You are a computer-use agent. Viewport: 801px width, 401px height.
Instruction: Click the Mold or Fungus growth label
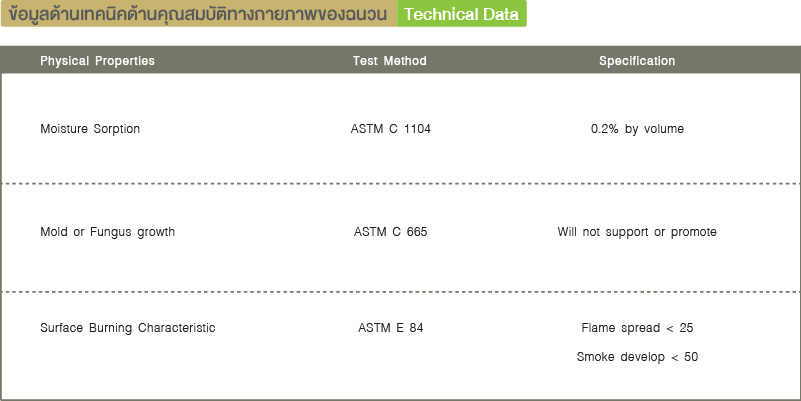click(107, 232)
